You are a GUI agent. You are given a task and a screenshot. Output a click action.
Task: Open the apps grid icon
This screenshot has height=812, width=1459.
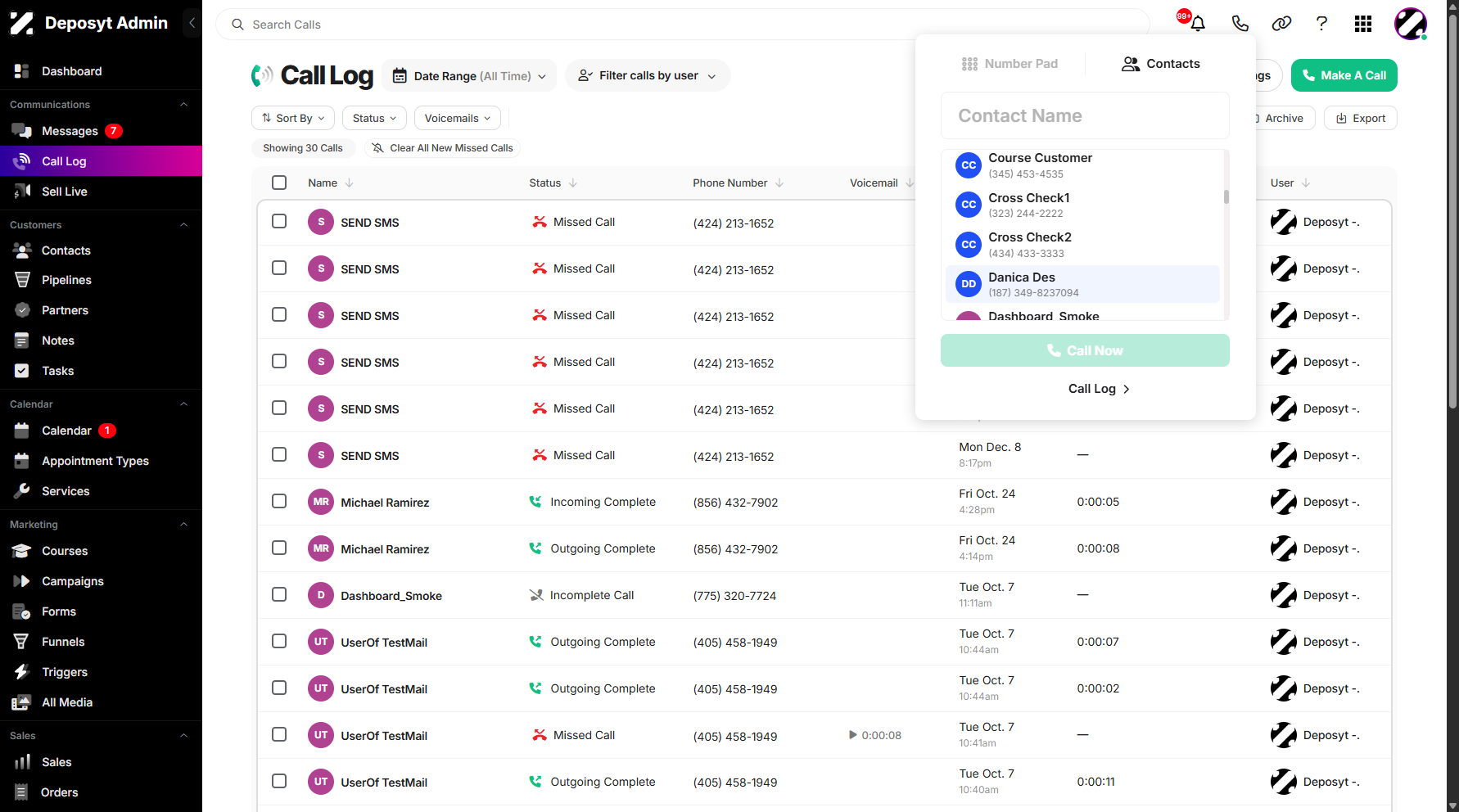click(1363, 24)
